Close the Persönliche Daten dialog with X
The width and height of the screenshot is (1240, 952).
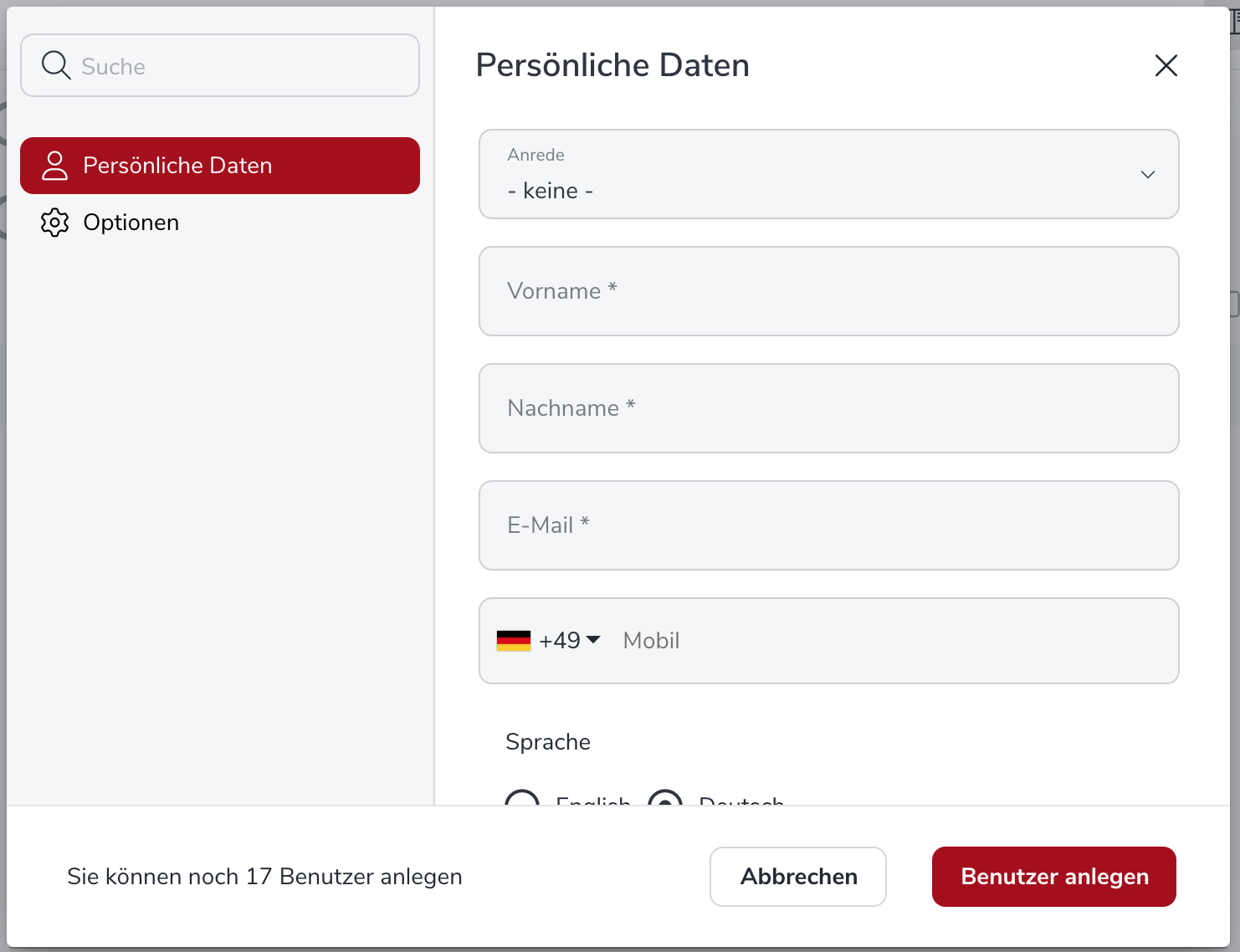coord(1166,65)
